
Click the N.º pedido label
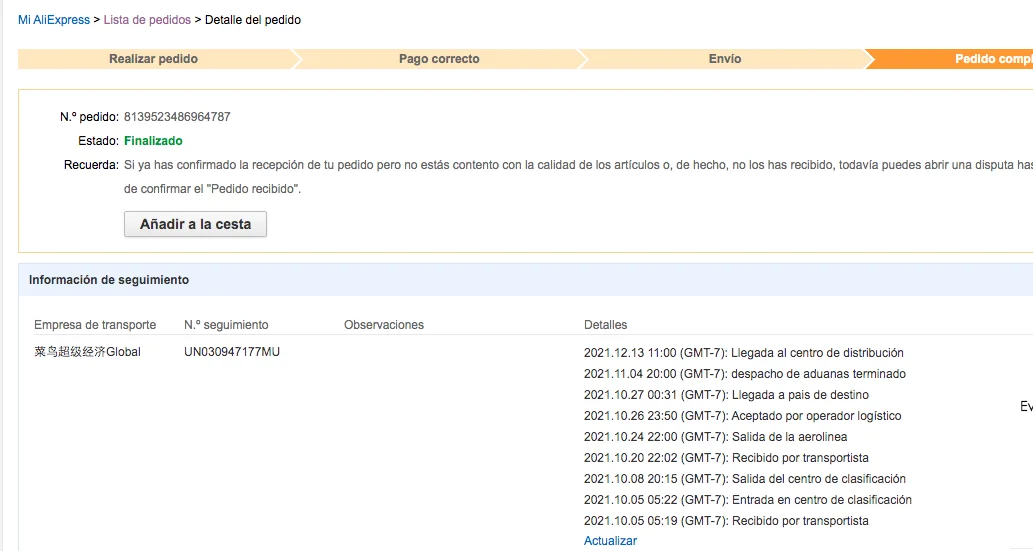coord(89,117)
